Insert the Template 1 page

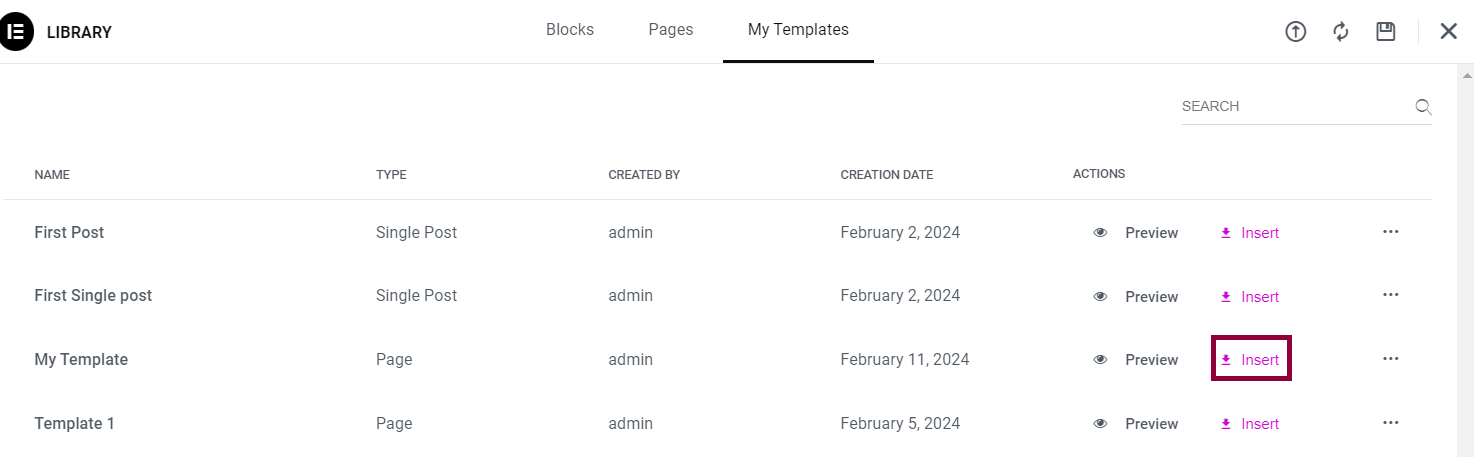pos(1250,424)
